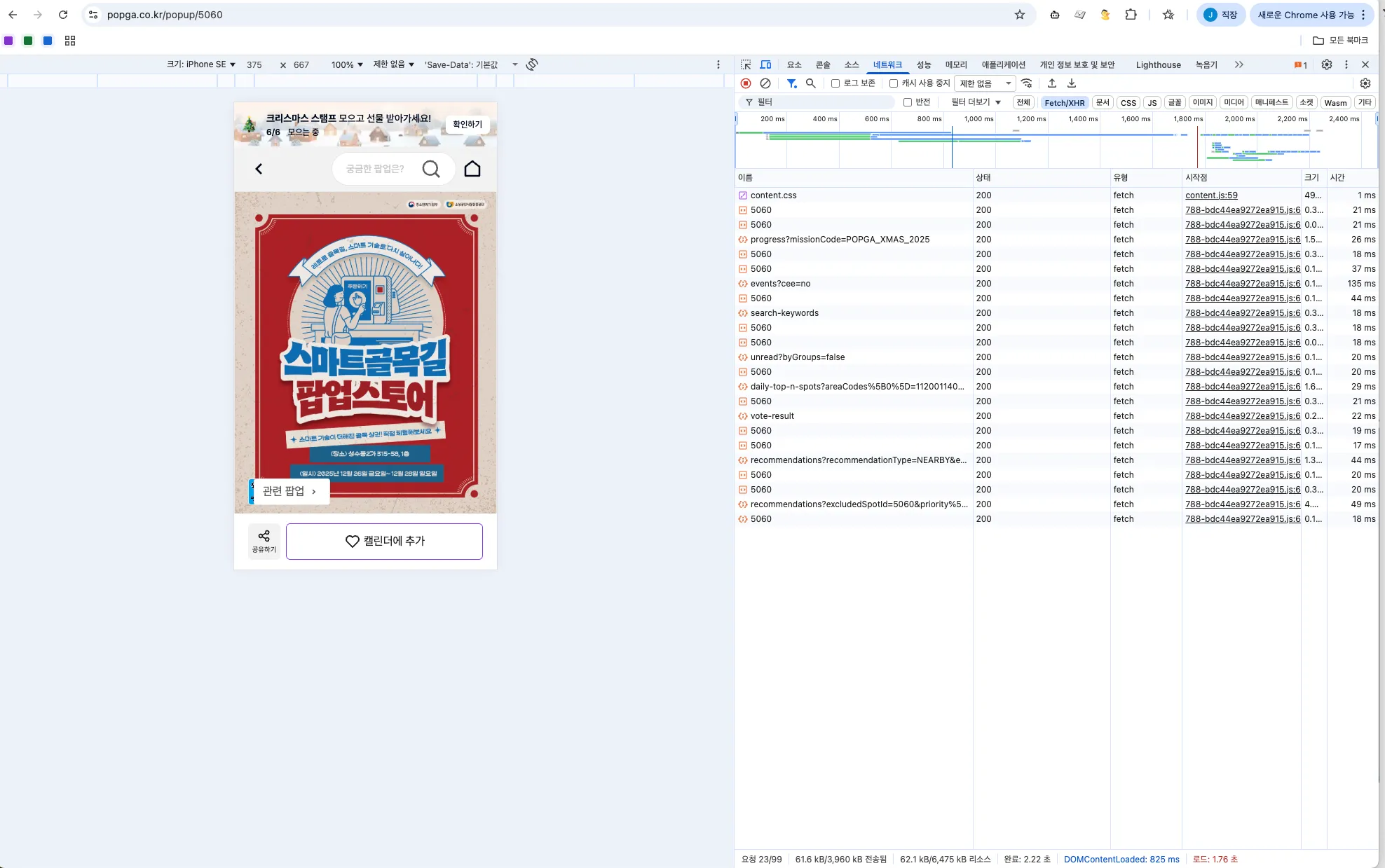Open network panel settings gear

(x=1365, y=83)
